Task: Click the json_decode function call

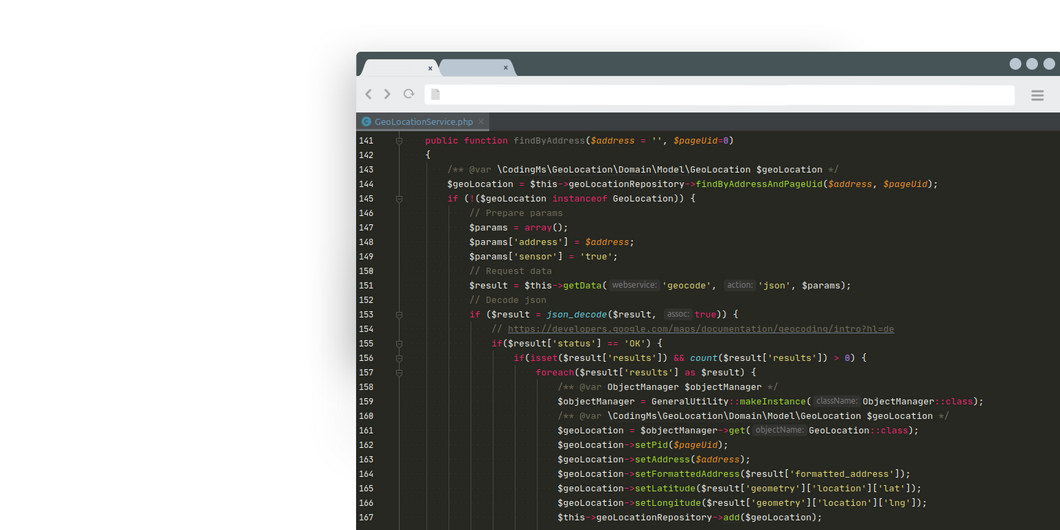Action: click(577, 314)
